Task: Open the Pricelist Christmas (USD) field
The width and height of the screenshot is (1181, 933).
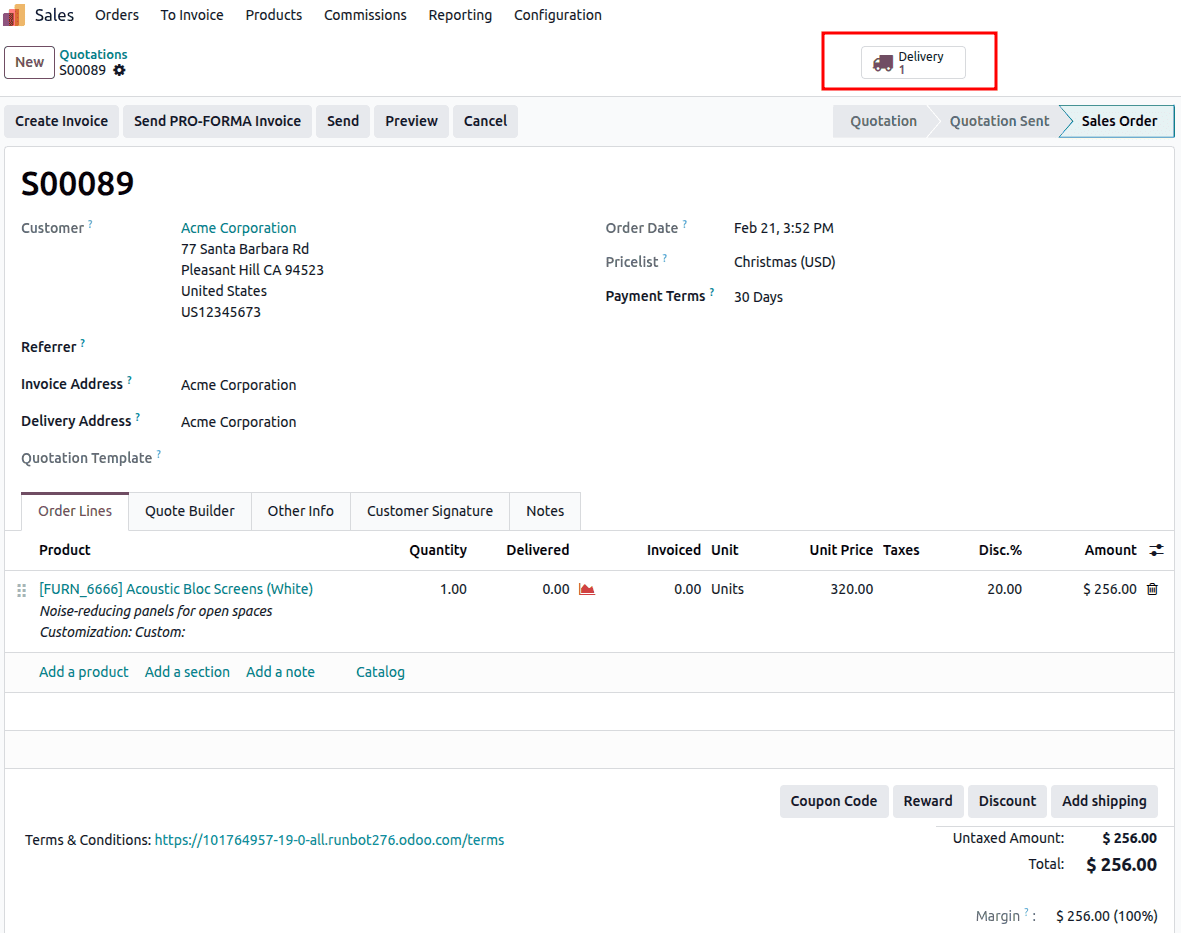Action: [785, 262]
